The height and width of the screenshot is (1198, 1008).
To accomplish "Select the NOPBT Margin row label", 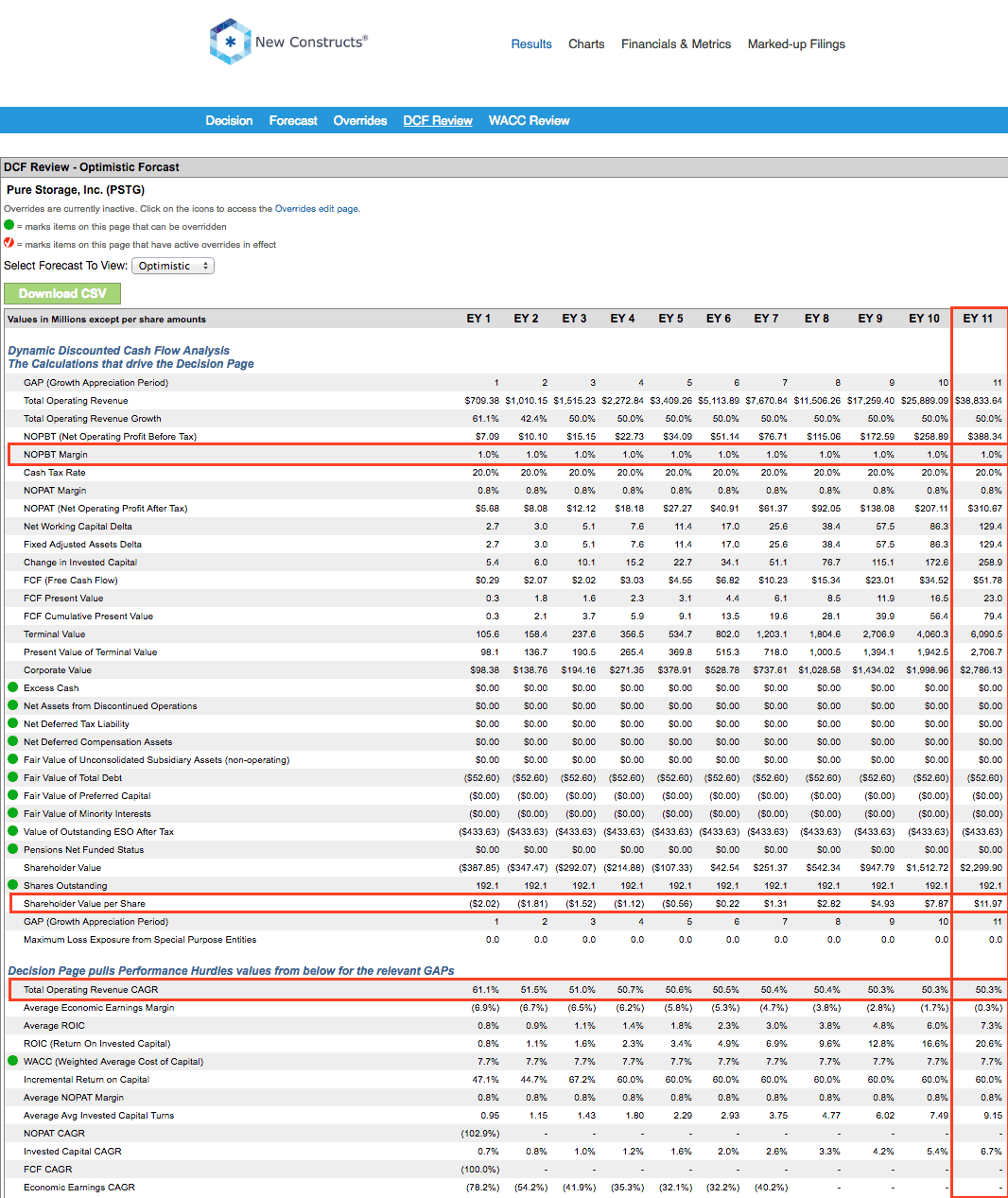I will pyautogui.click(x=56, y=454).
